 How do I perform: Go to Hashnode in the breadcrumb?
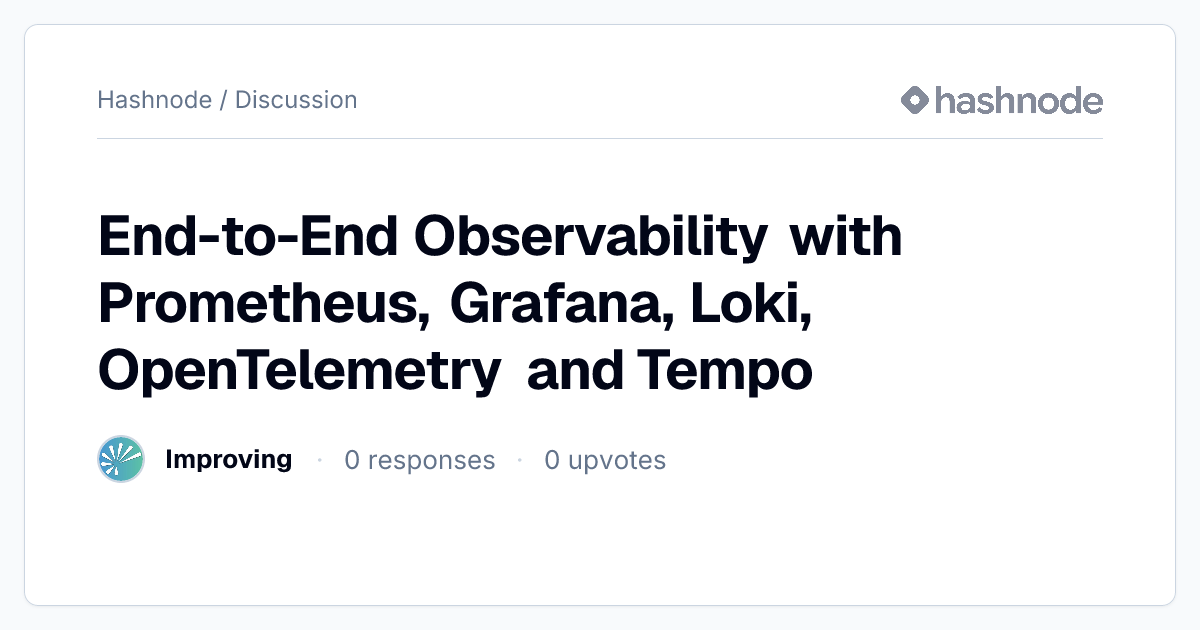[x=154, y=100]
